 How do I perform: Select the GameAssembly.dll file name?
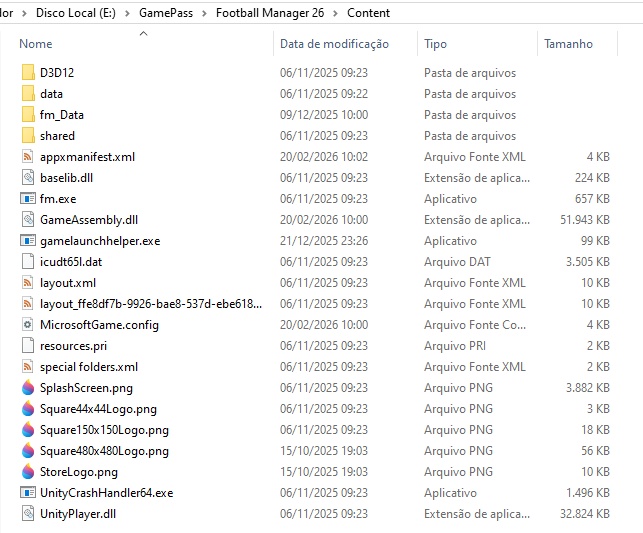click(89, 220)
